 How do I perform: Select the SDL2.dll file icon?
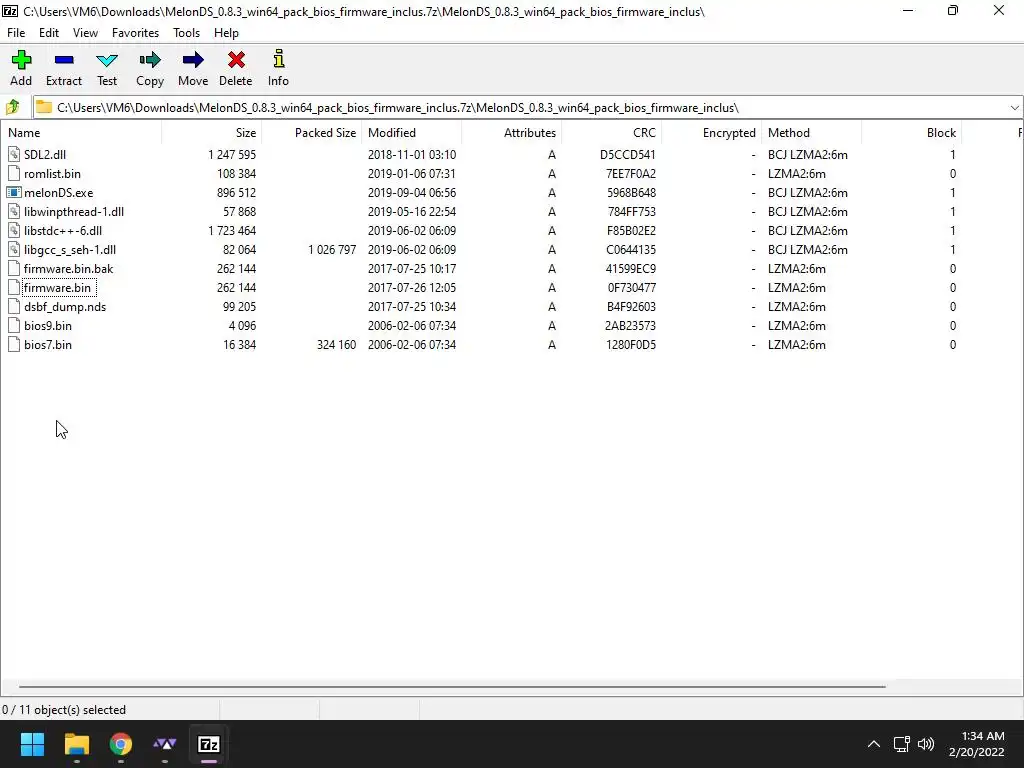pos(14,155)
